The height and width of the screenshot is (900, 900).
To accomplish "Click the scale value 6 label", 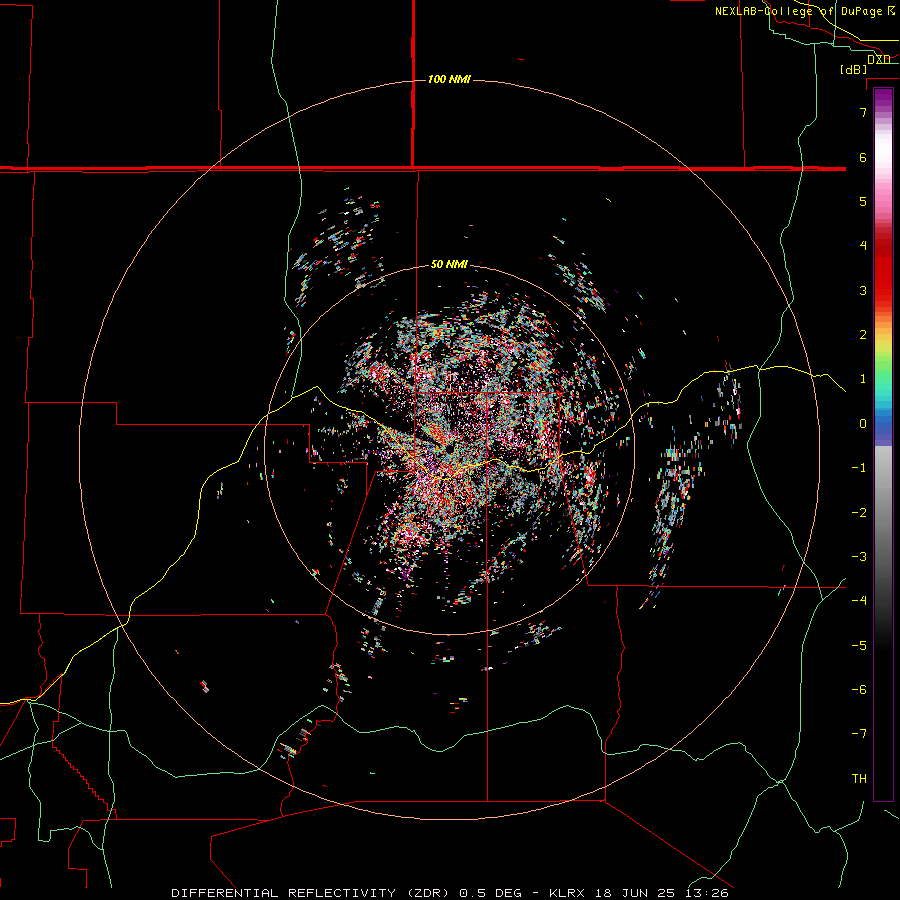I will [863, 157].
